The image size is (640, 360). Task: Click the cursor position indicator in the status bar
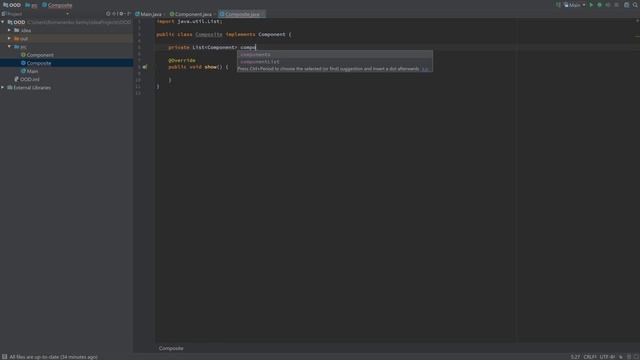point(575,357)
